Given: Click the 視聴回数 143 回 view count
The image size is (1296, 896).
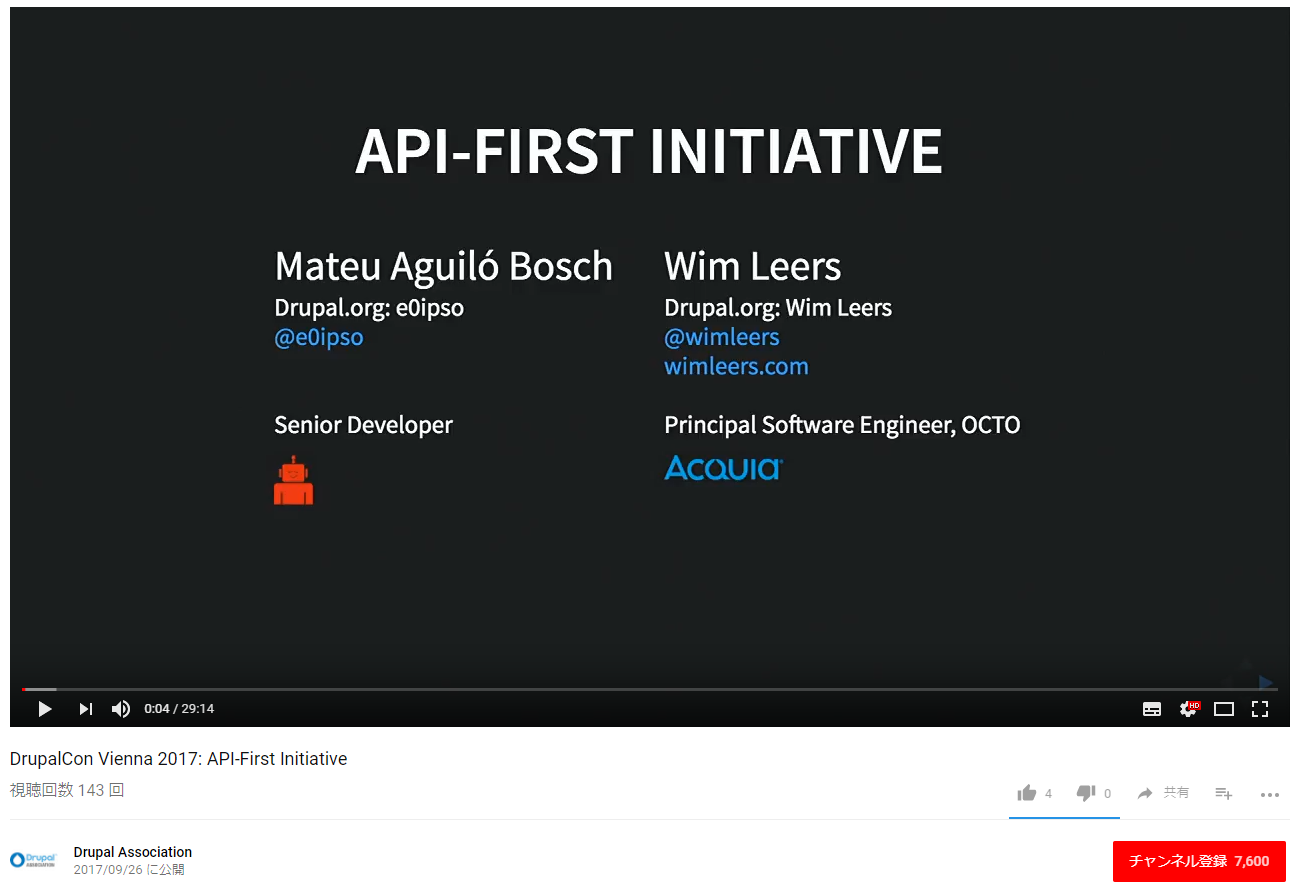Looking at the screenshot, I should pos(67,790).
